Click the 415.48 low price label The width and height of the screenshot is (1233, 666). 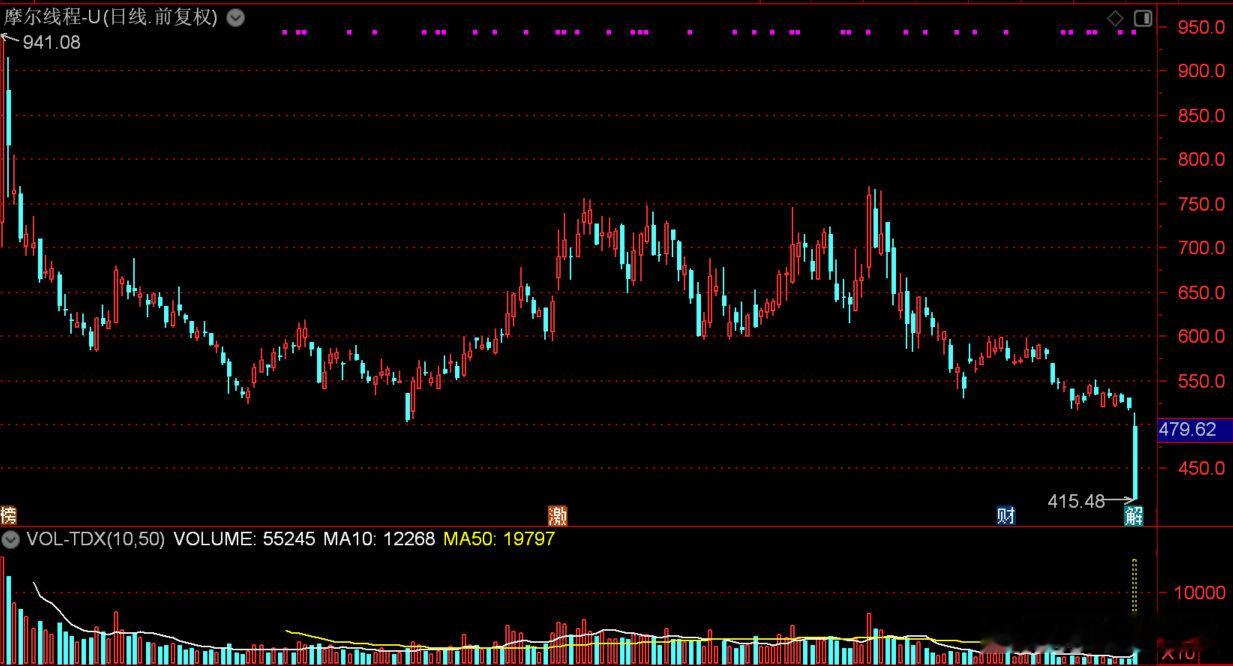[x=1076, y=500]
